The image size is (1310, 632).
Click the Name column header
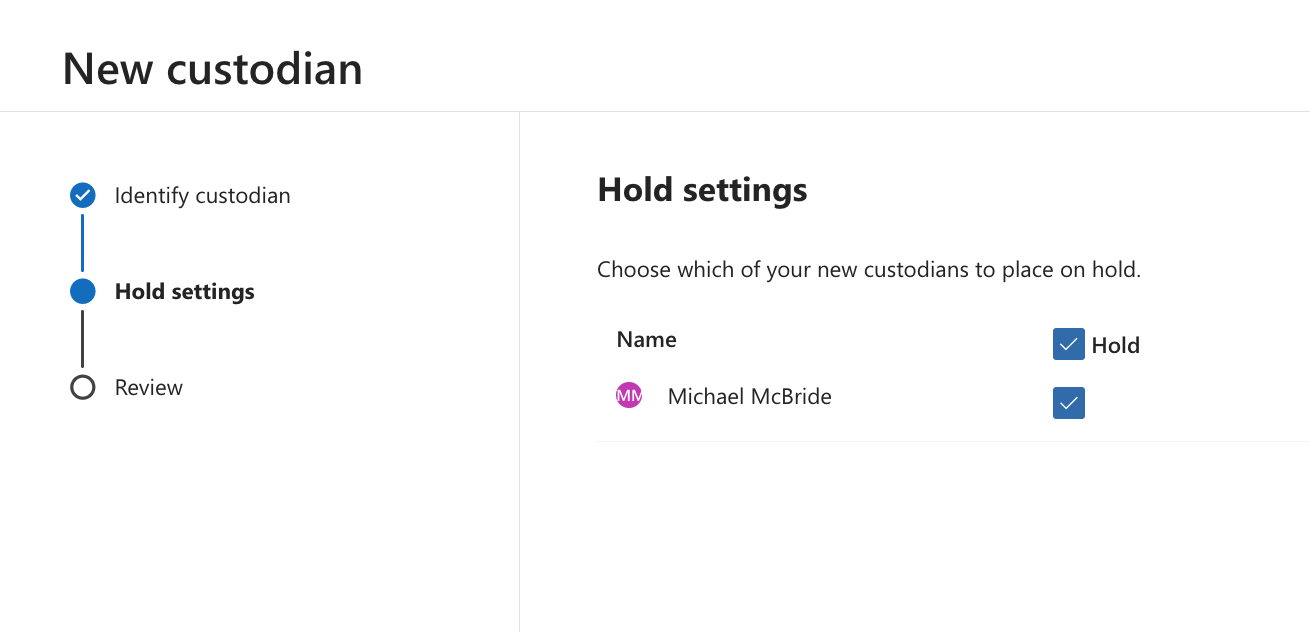(x=646, y=339)
